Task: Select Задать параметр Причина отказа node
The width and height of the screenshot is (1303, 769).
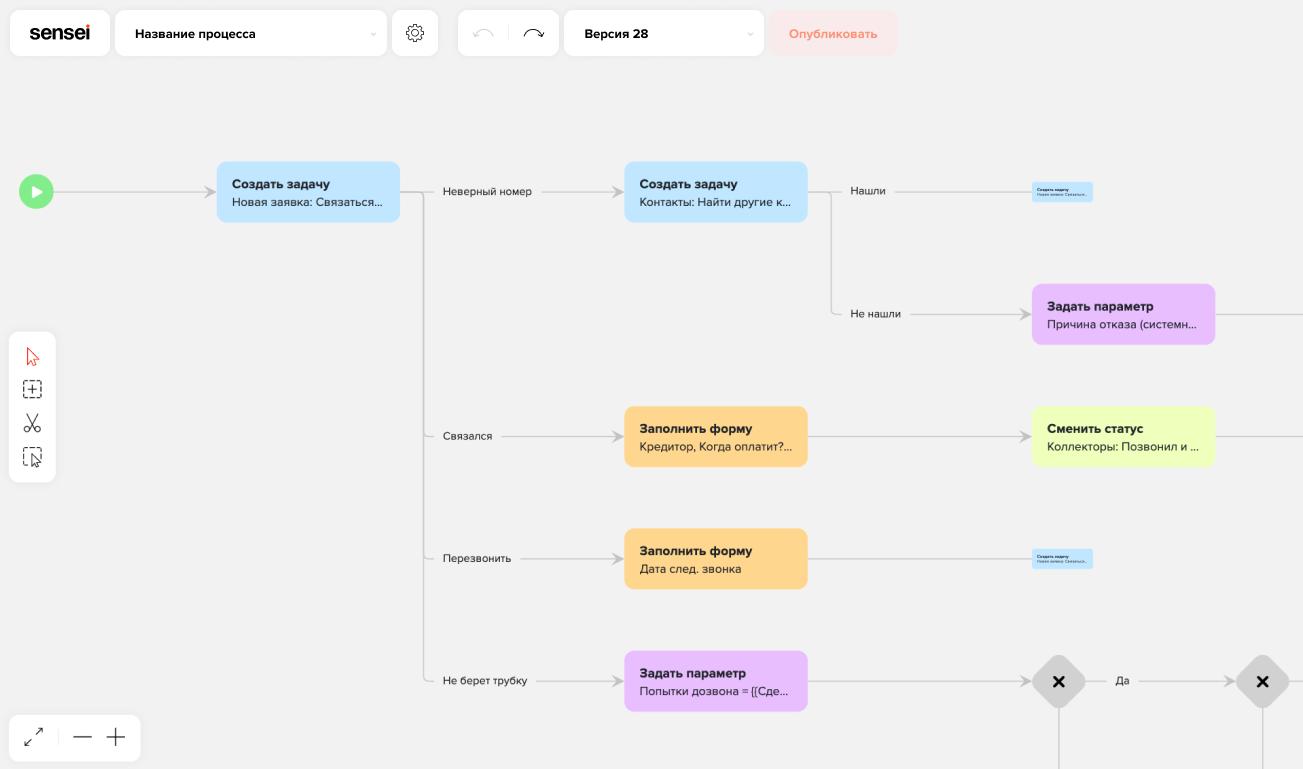Action: coord(1123,314)
